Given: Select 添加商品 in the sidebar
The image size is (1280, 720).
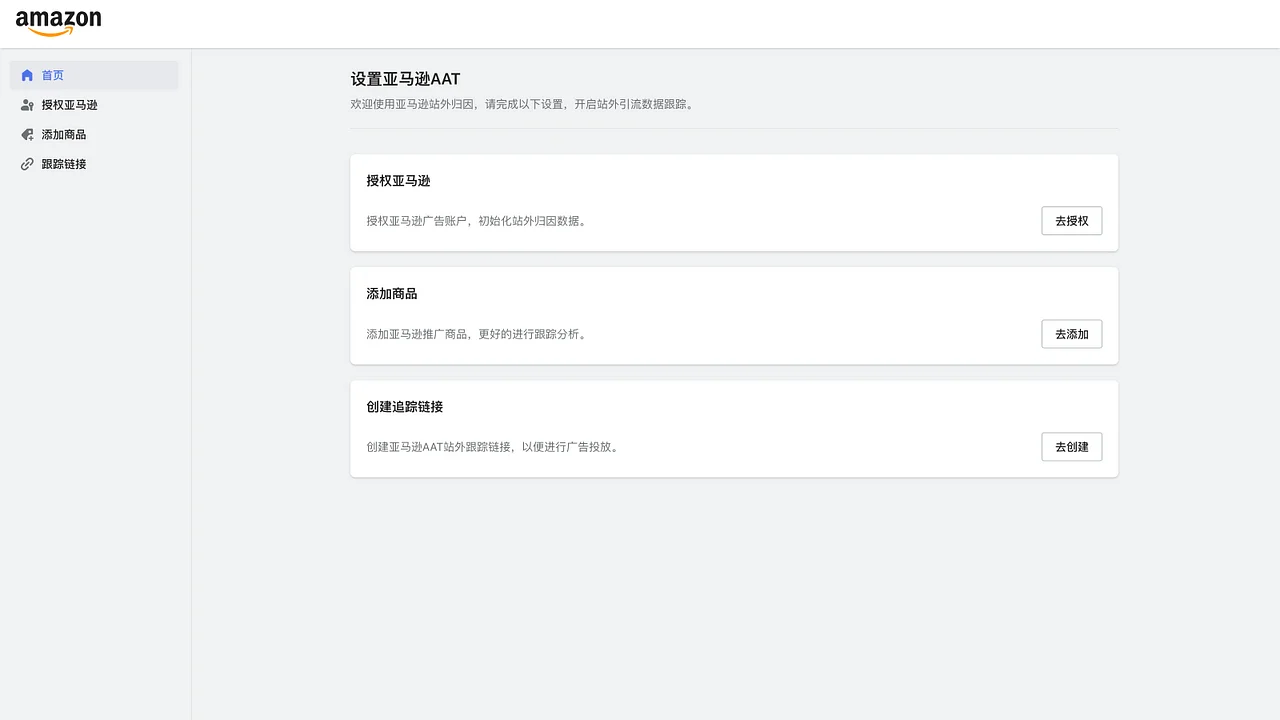Looking at the screenshot, I should 94,134.
